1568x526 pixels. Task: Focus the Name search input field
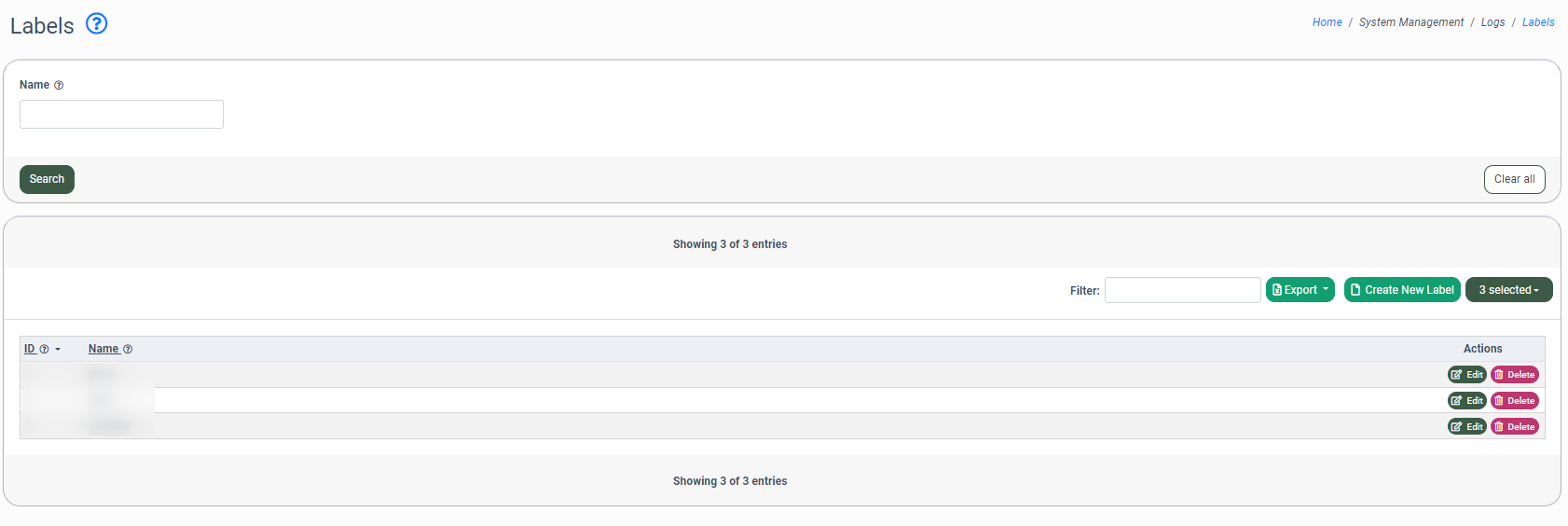[x=121, y=115]
